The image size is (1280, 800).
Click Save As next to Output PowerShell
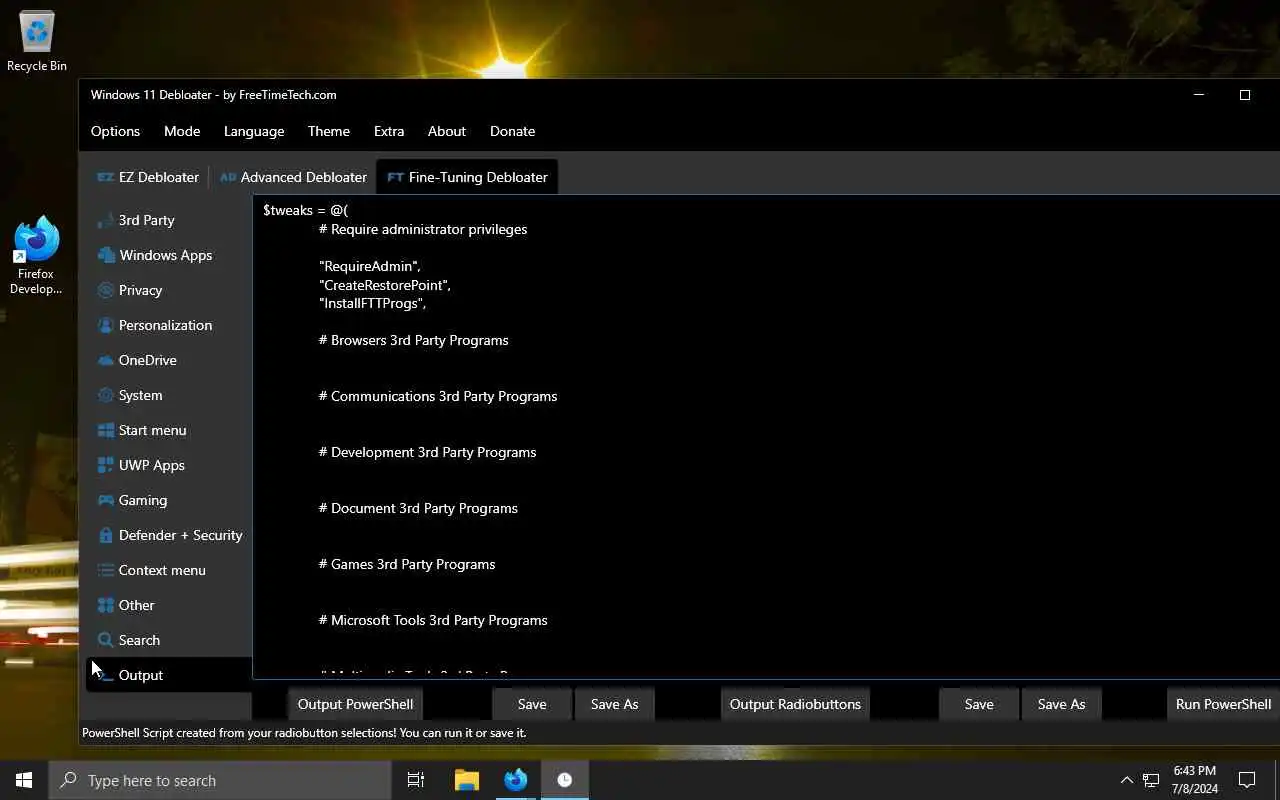pyautogui.click(x=614, y=704)
